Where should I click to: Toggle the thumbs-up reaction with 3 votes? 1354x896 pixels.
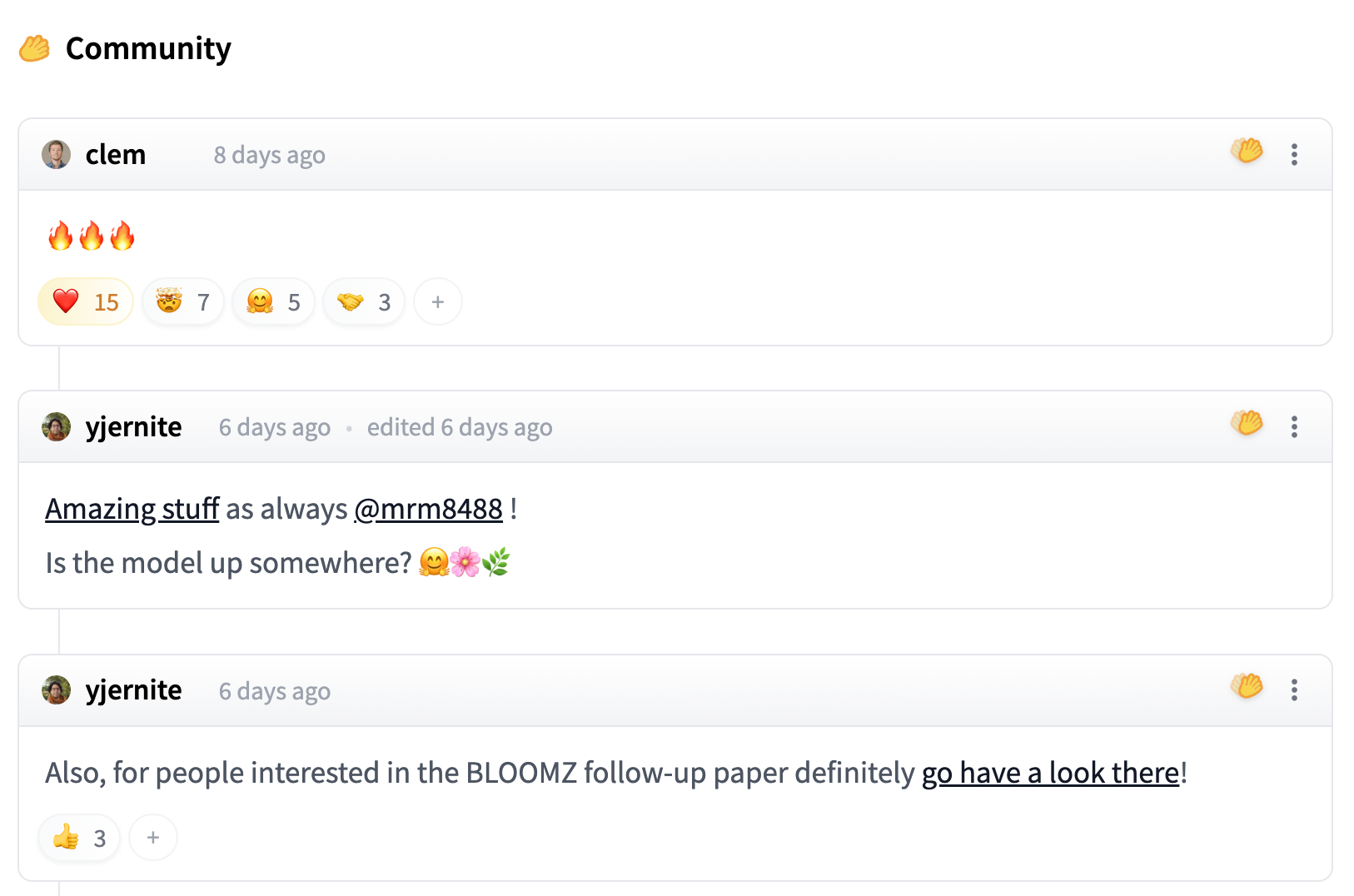pos(79,838)
